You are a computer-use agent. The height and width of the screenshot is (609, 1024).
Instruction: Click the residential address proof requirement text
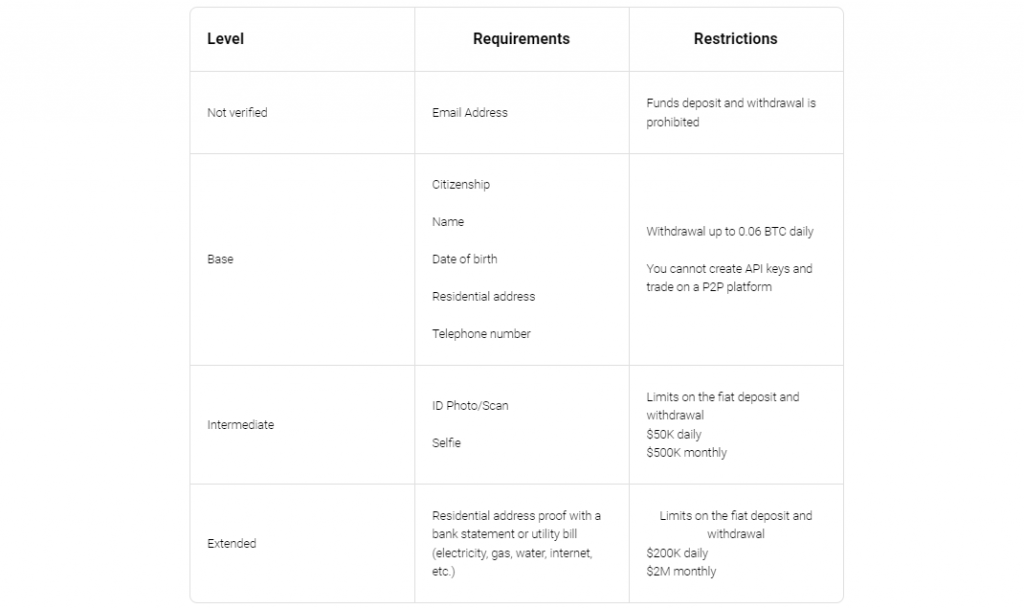tap(516, 544)
